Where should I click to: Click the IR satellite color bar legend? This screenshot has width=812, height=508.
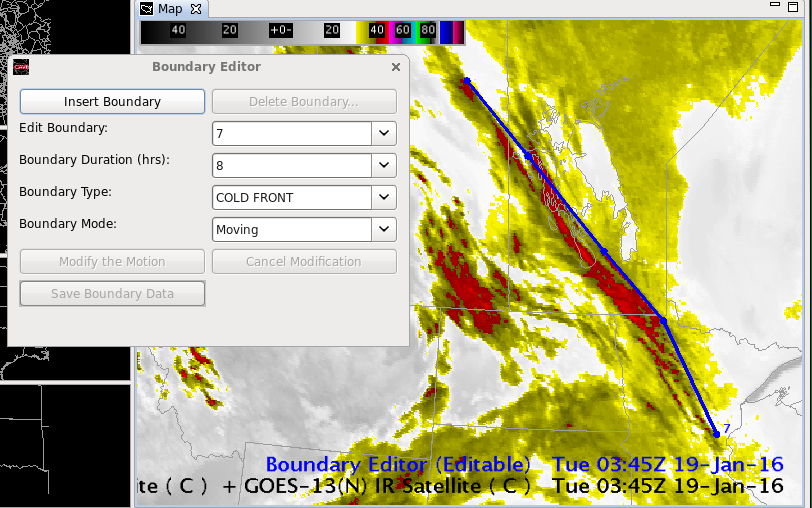click(302, 32)
